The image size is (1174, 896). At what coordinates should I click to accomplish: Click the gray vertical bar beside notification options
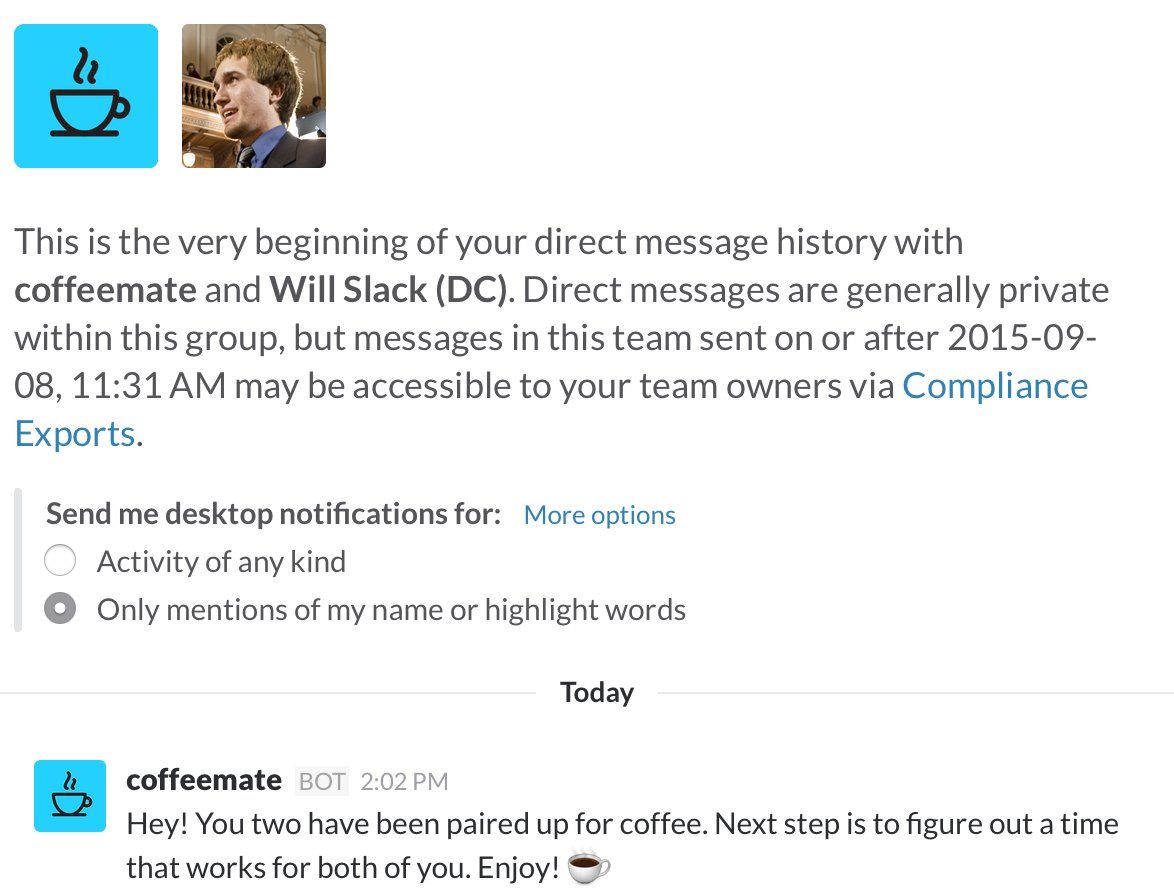(x=18, y=560)
